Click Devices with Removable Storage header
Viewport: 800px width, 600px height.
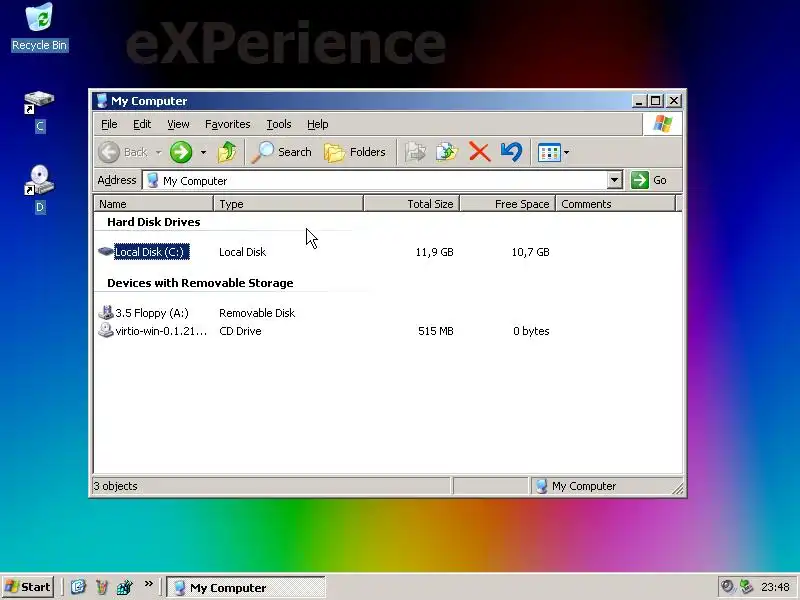click(200, 283)
